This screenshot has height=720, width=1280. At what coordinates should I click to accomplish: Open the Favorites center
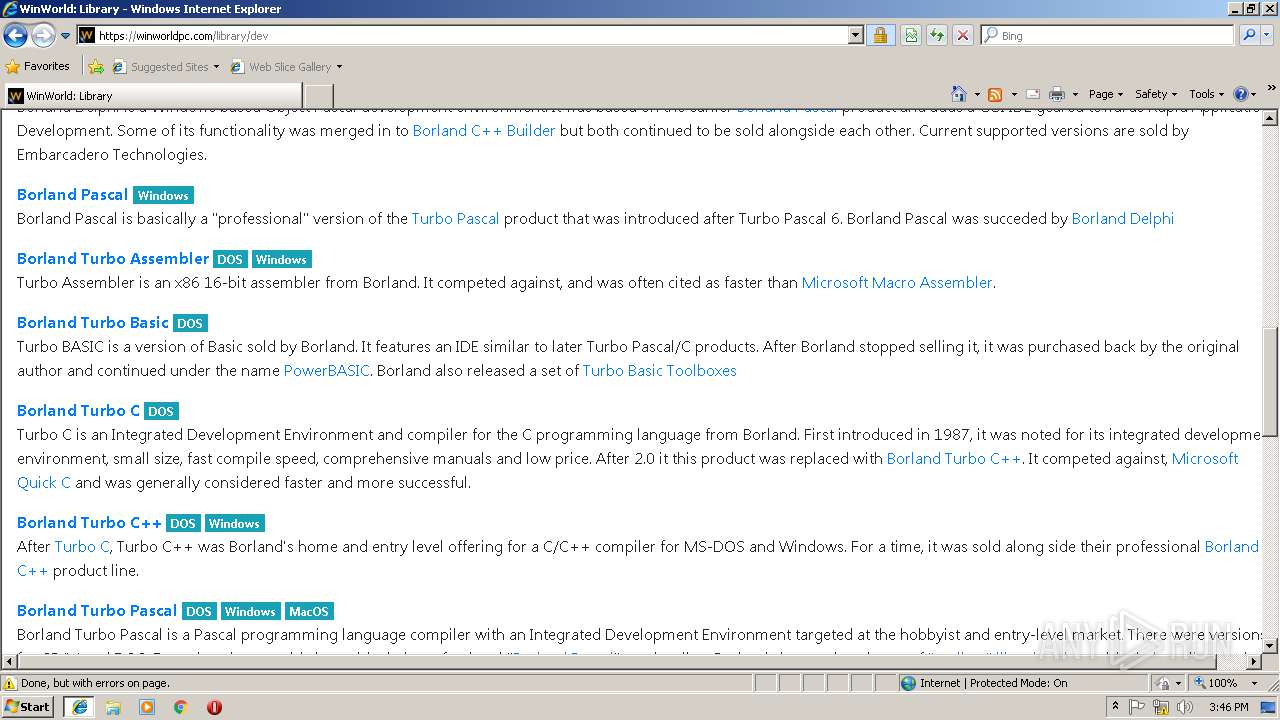pyautogui.click(x=38, y=66)
